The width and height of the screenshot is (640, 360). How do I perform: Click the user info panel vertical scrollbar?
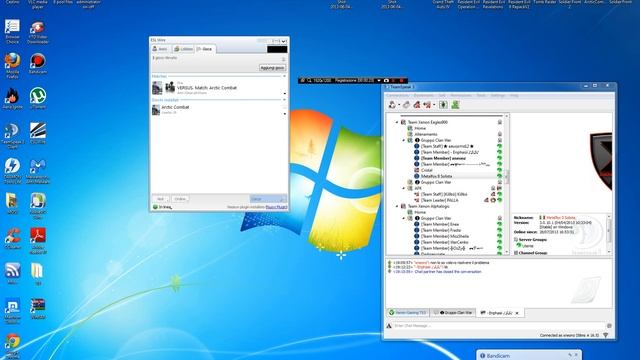(x=609, y=233)
